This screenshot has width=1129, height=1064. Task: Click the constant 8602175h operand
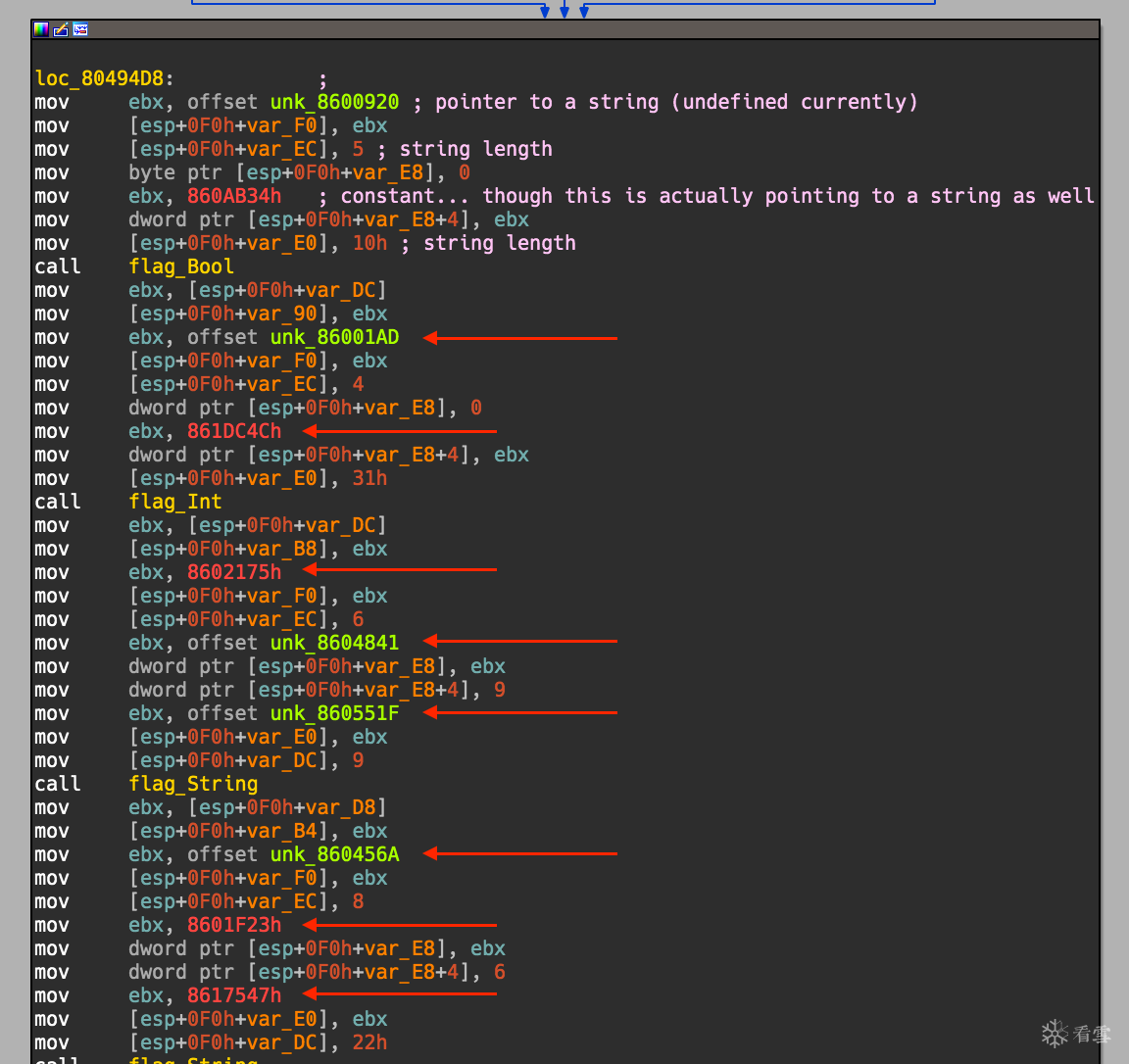234,572
